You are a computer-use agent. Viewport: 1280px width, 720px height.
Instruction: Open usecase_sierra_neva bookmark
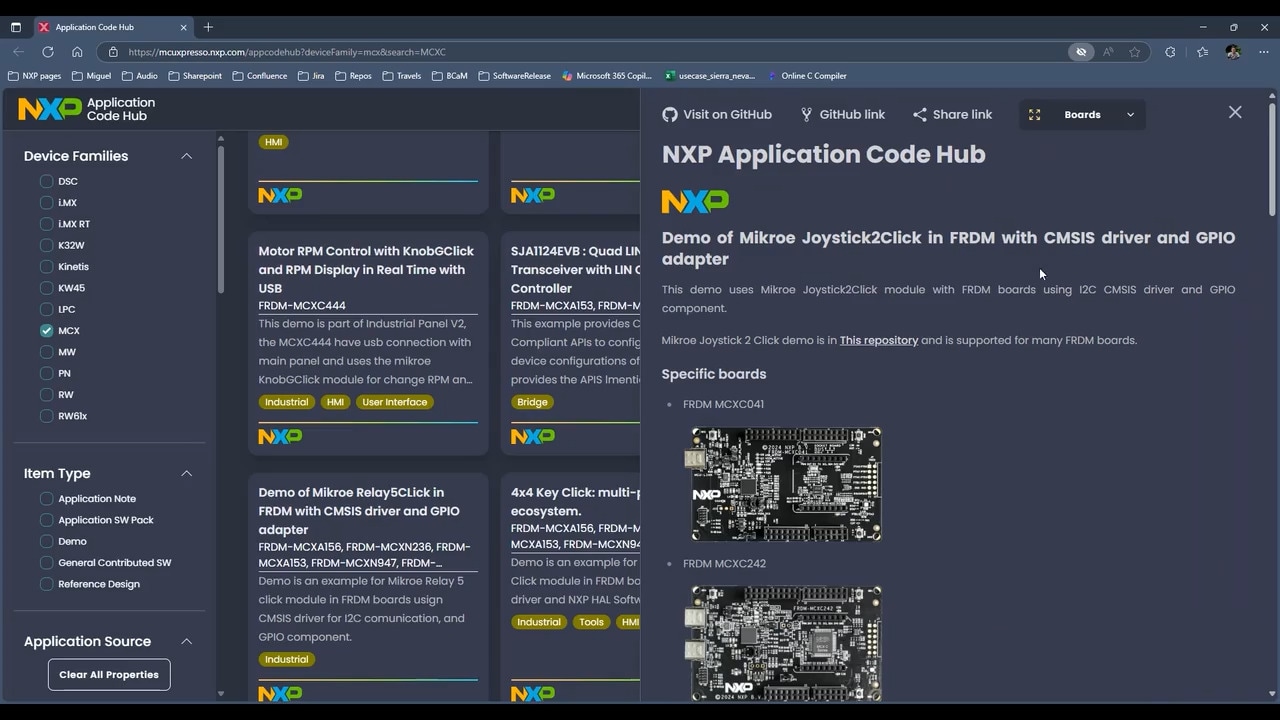pyautogui.click(x=710, y=76)
